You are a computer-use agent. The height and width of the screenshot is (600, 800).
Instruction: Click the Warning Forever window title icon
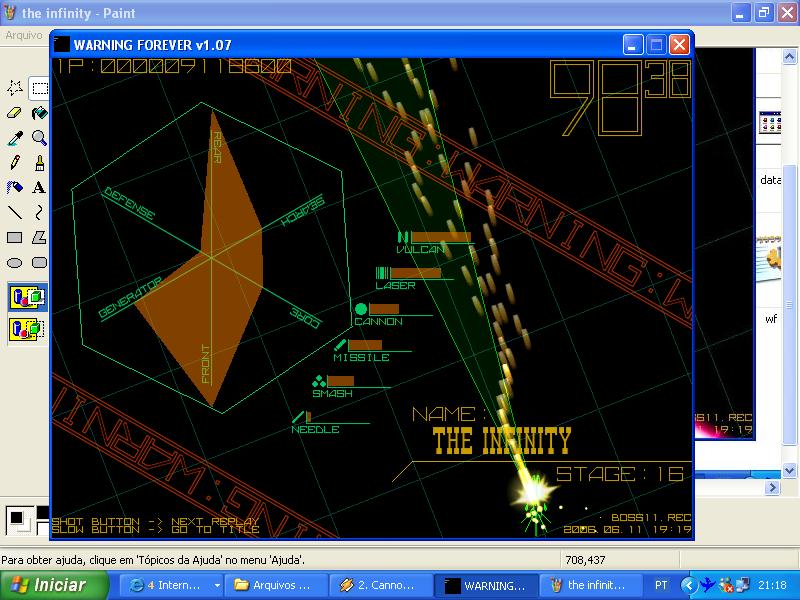(x=62, y=44)
